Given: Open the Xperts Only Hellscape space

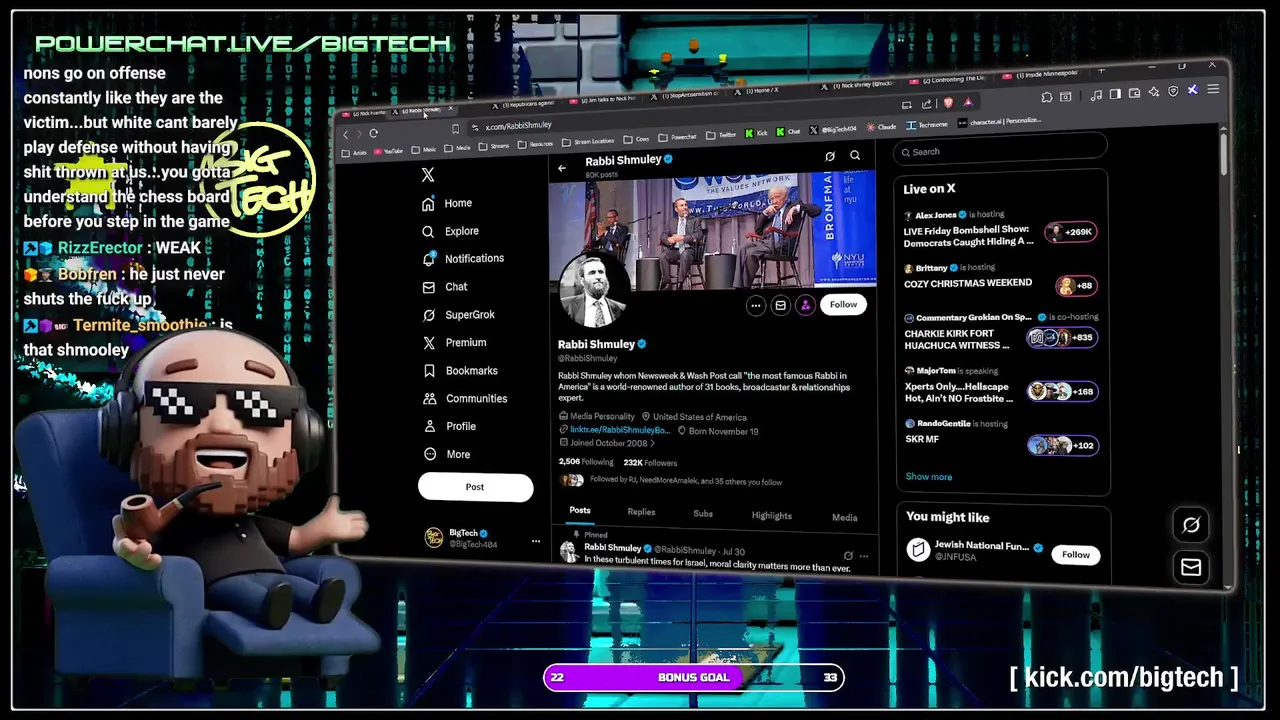Looking at the screenshot, I should click(x=958, y=393).
